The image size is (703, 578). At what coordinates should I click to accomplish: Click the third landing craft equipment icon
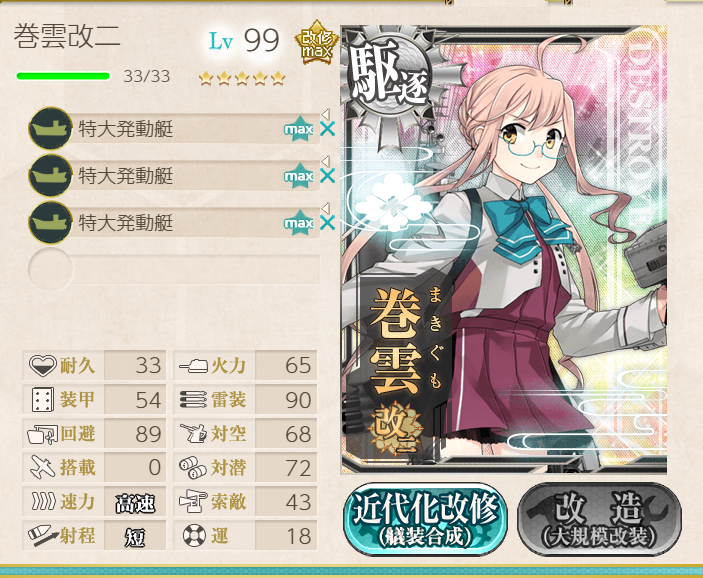click(x=50, y=222)
